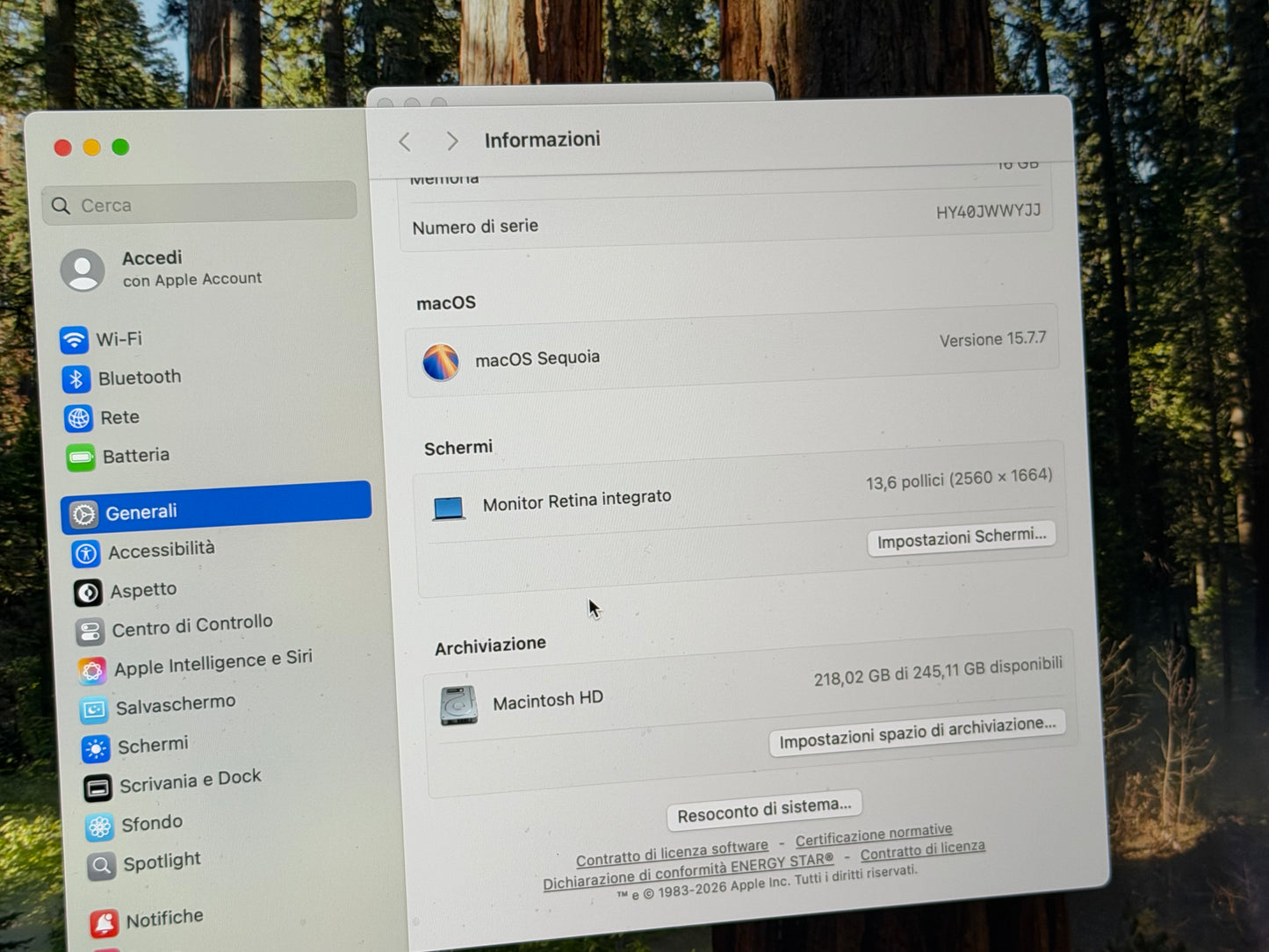Select the Generali gear icon
Viewport: 1269px width, 952px height.
[x=83, y=514]
